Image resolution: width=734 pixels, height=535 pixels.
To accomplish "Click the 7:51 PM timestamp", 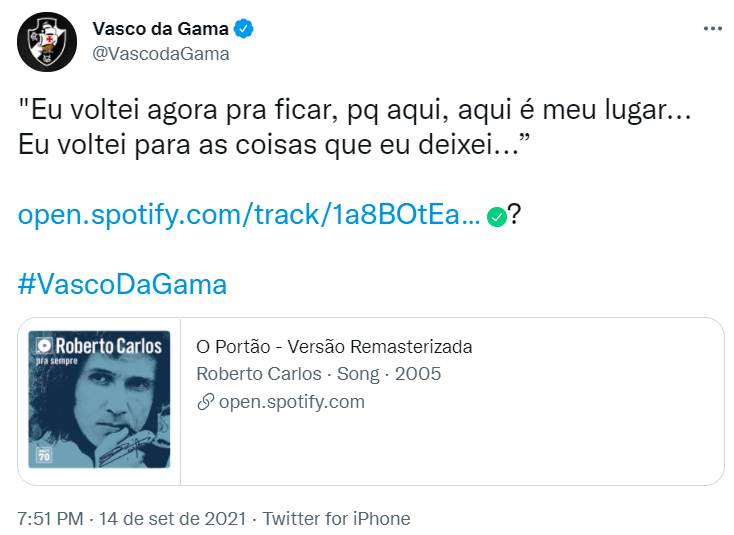I will click(51, 519).
